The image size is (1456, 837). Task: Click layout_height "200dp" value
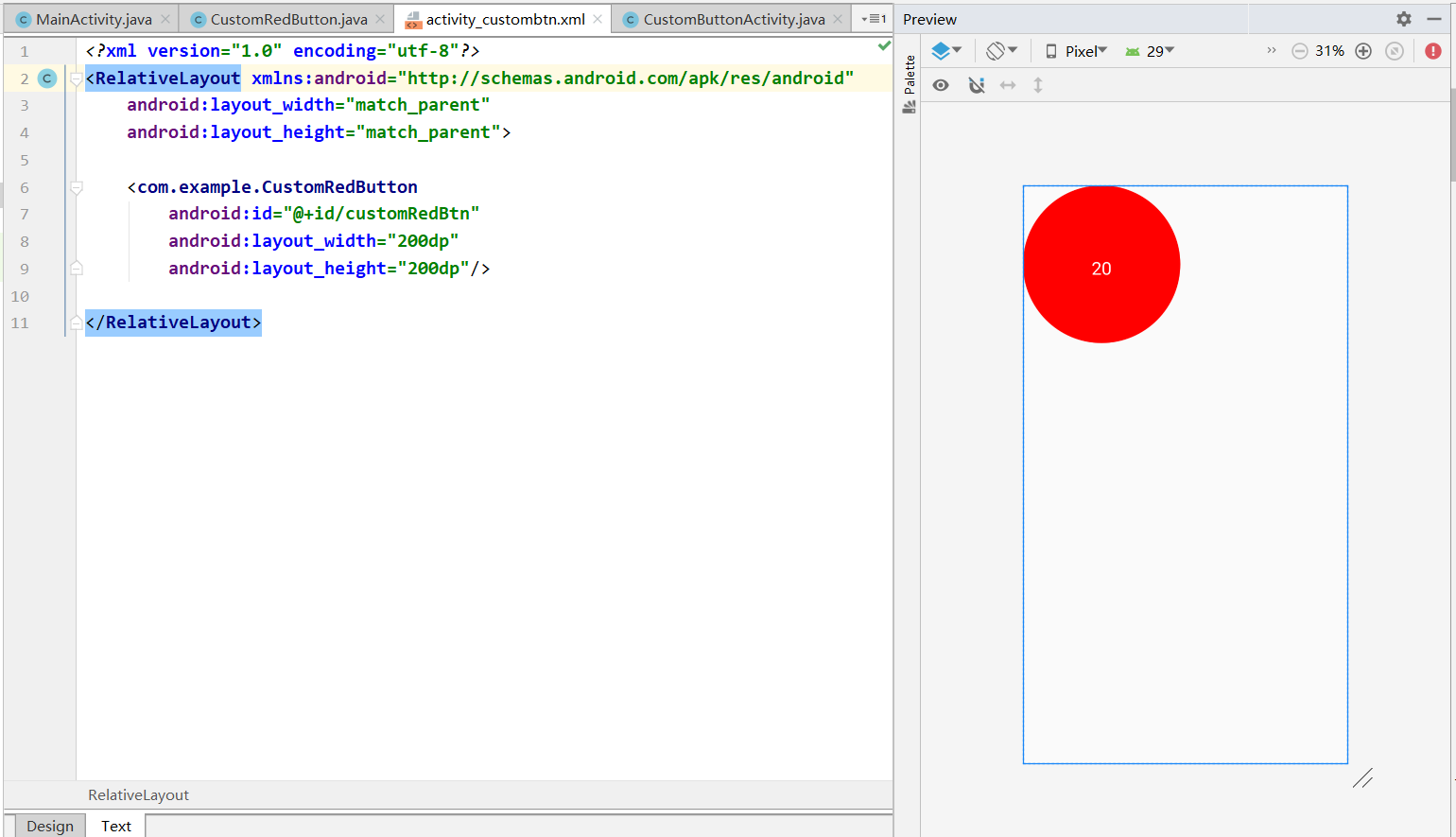(x=433, y=269)
